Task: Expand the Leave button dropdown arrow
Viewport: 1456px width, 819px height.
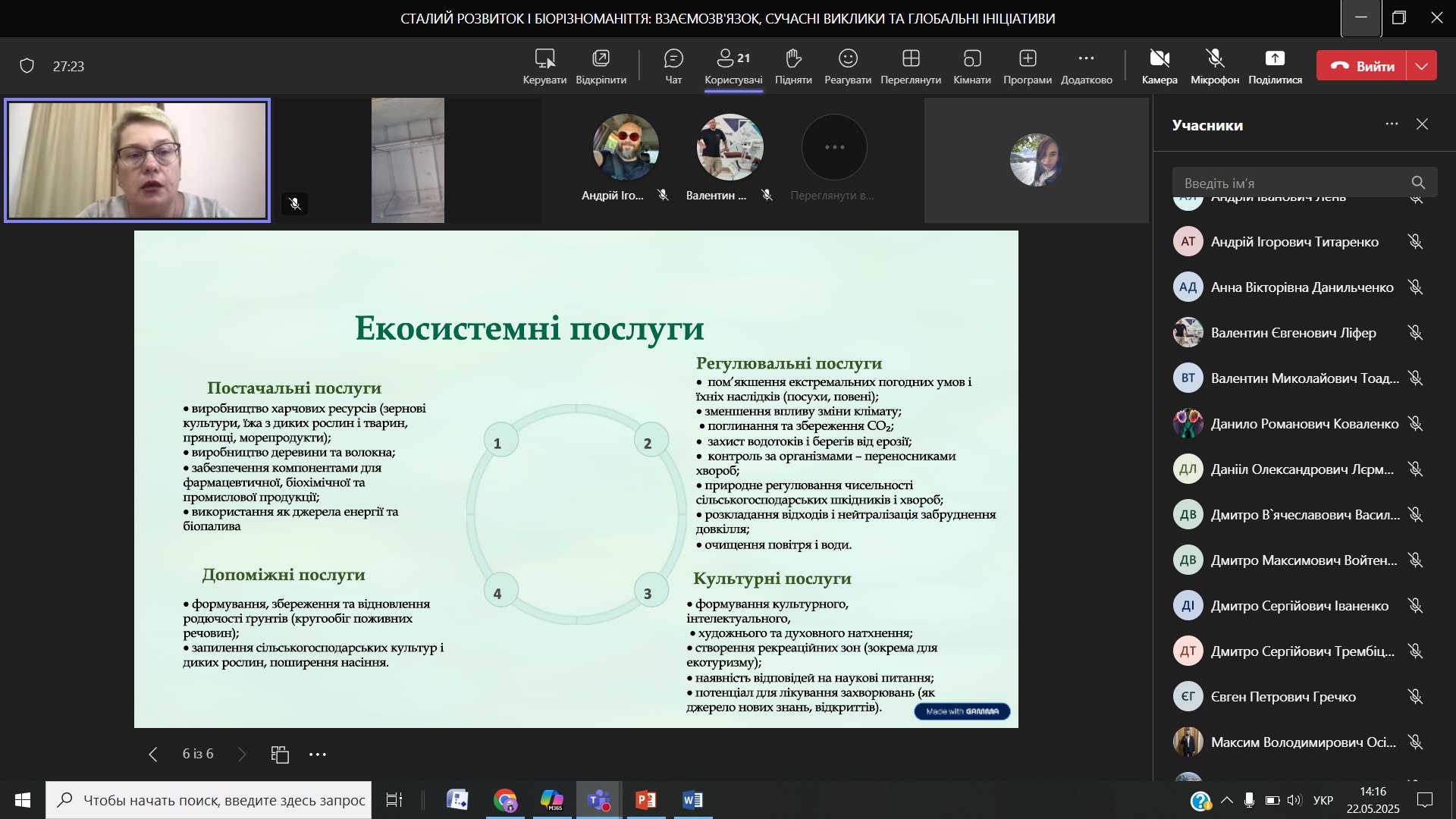Action: tap(1422, 66)
